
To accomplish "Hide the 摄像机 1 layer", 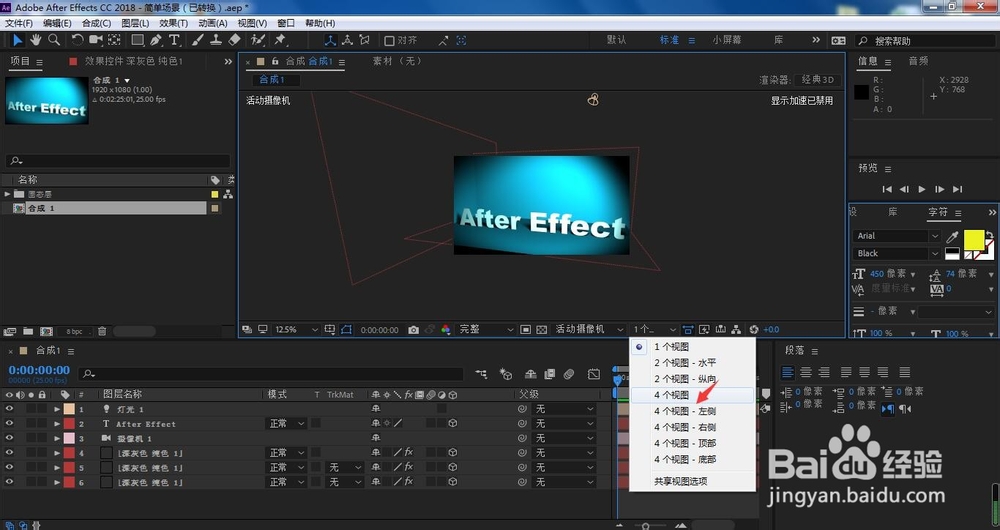I will pos(9,438).
